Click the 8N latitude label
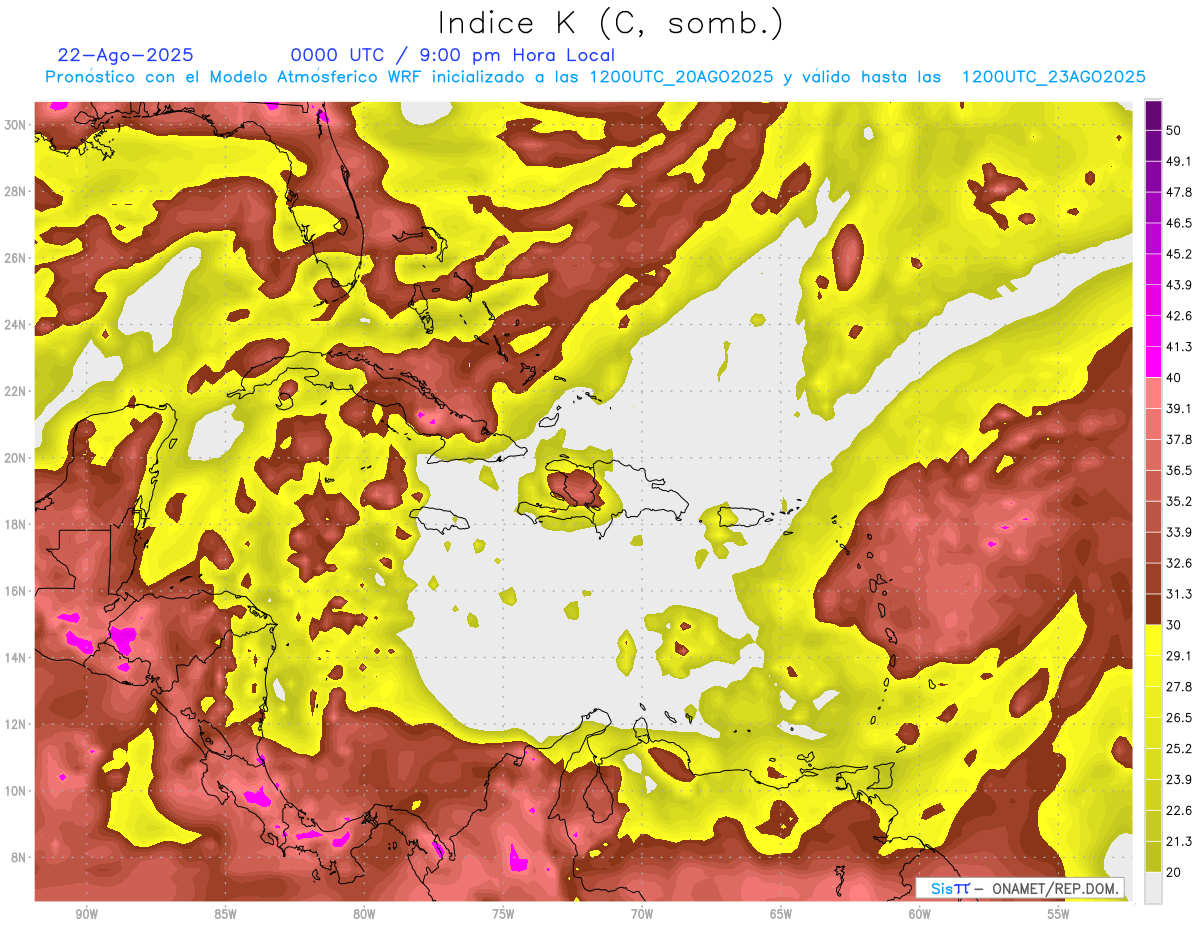Image resolution: width=1200 pixels, height=927 pixels. [x=20, y=858]
